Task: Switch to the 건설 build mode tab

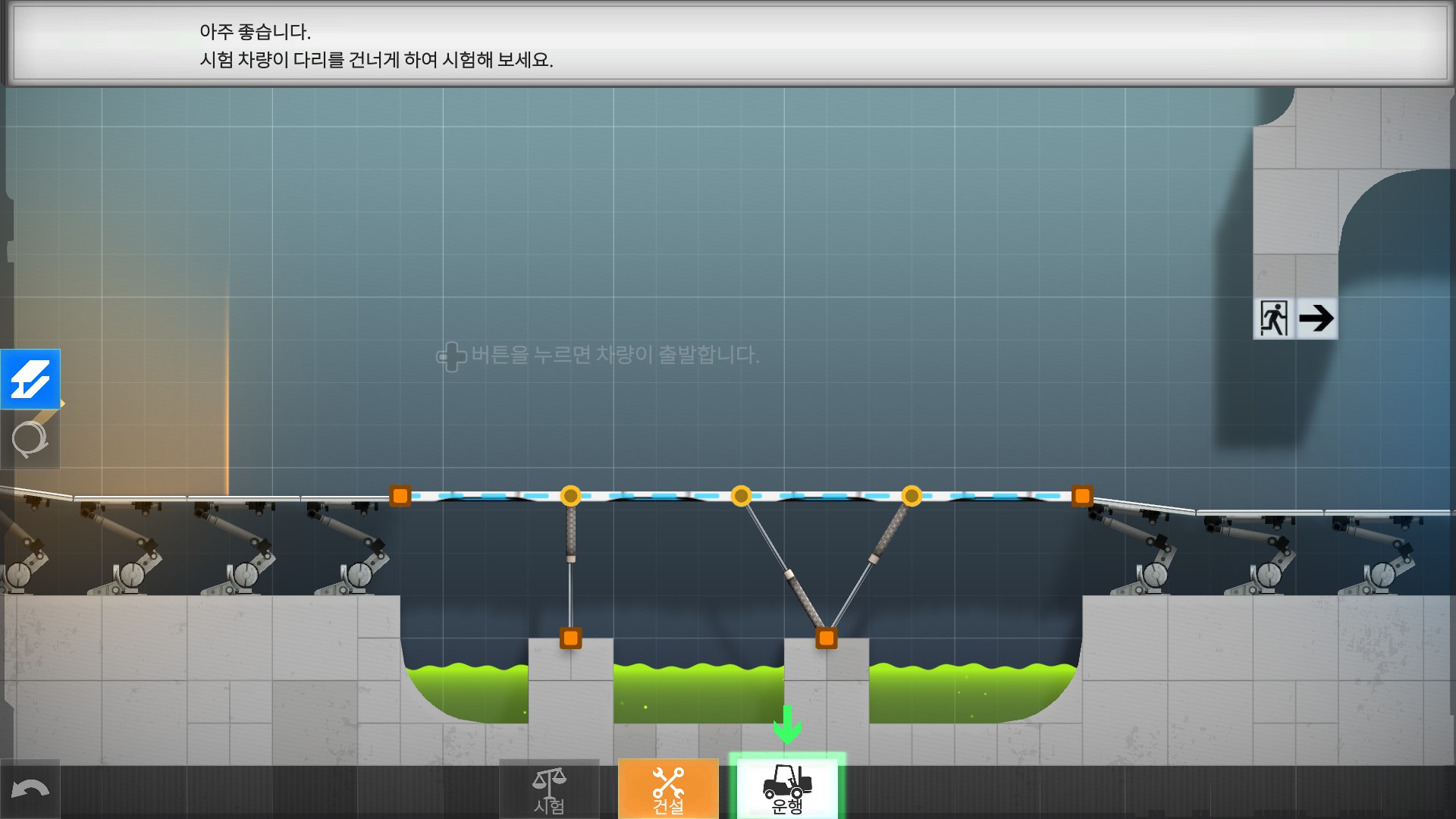Action: point(668,790)
